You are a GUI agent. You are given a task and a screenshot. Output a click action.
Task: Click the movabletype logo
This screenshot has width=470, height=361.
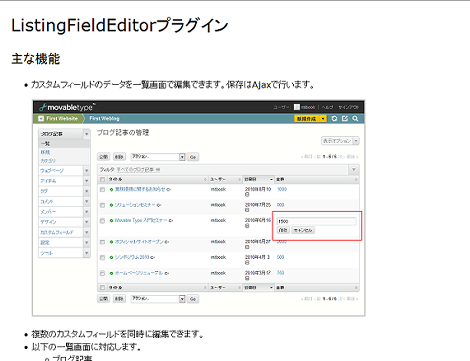(67, 107)
